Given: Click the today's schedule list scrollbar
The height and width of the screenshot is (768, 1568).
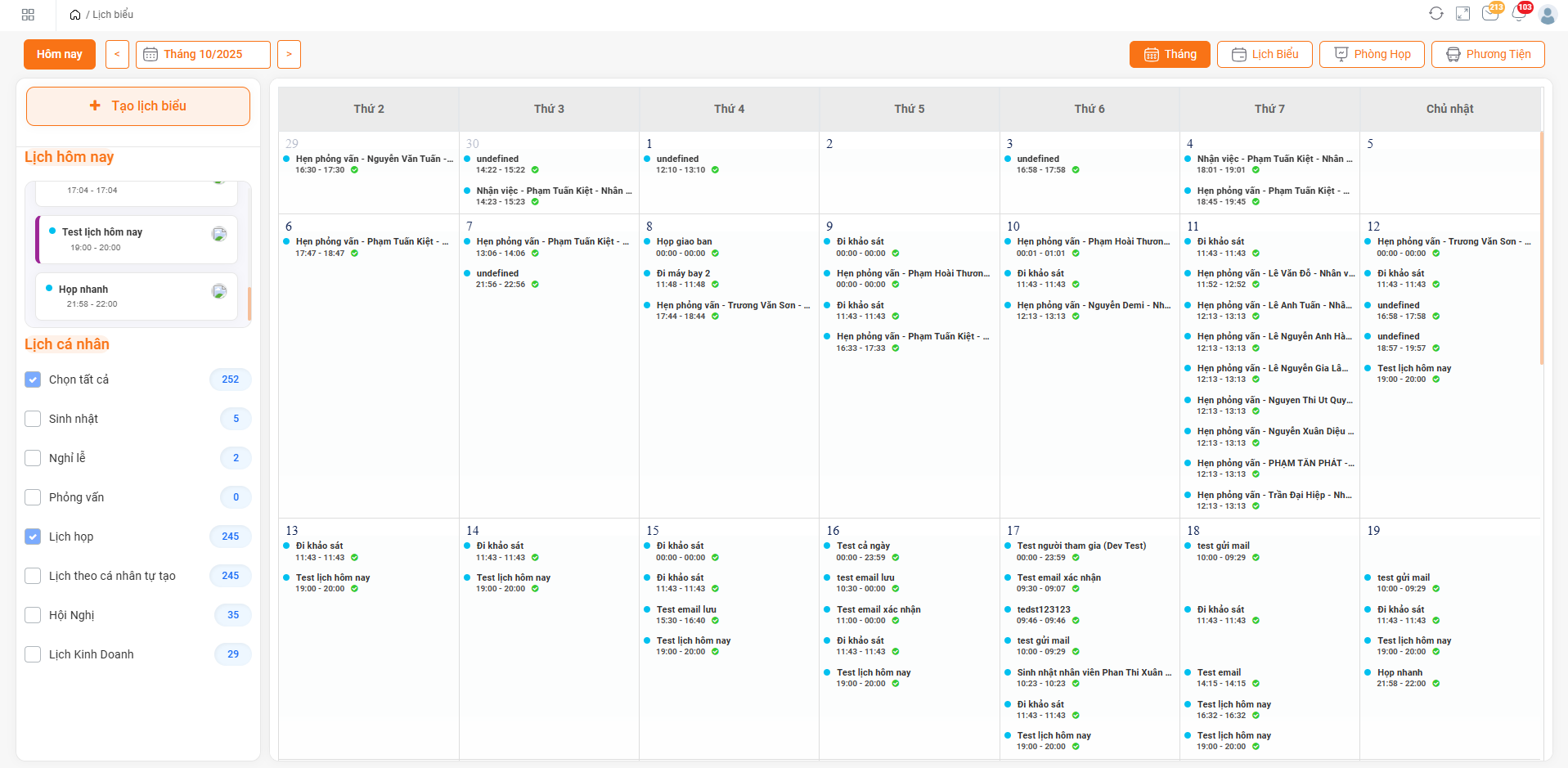Looking at the screenshot, I should coord(249,303).
